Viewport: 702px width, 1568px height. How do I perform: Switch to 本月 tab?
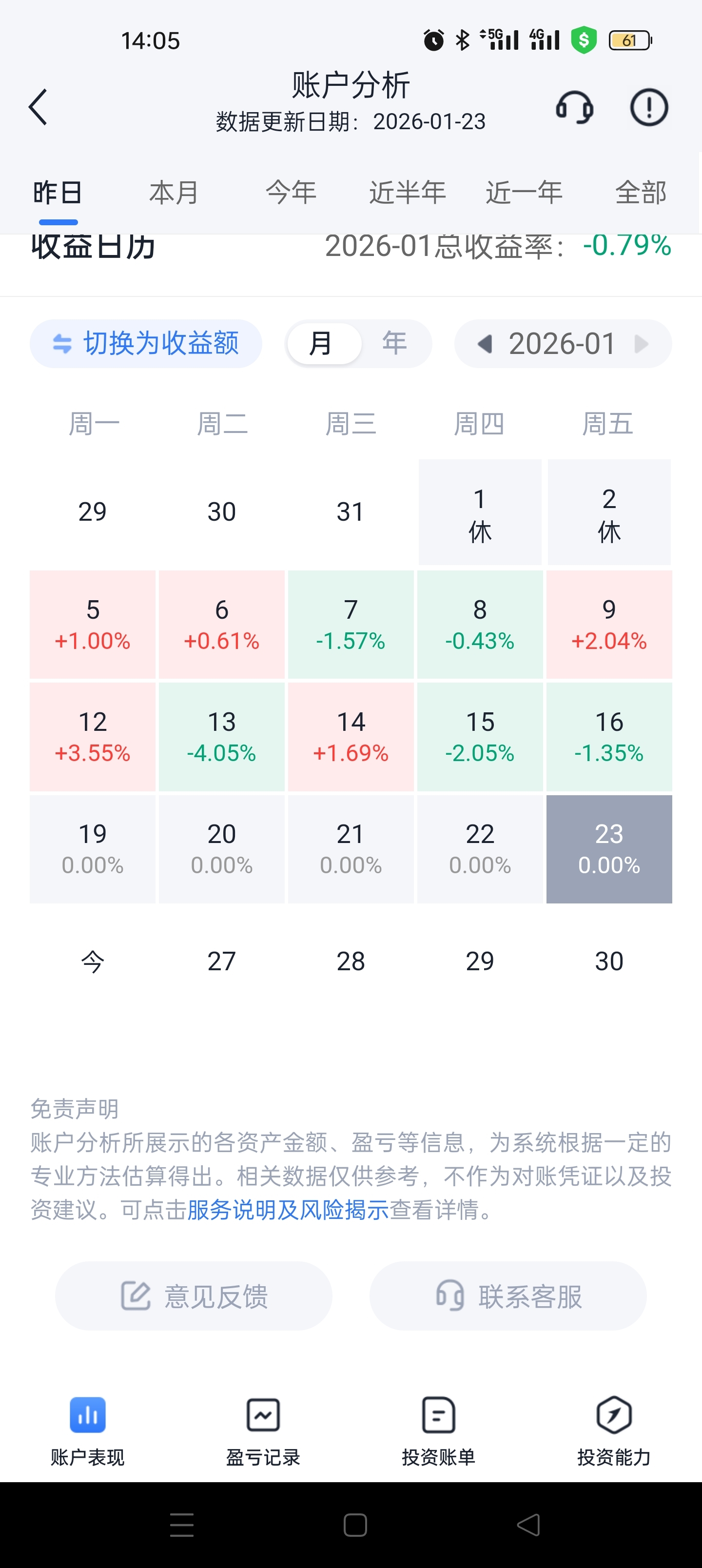pos(174,193)
